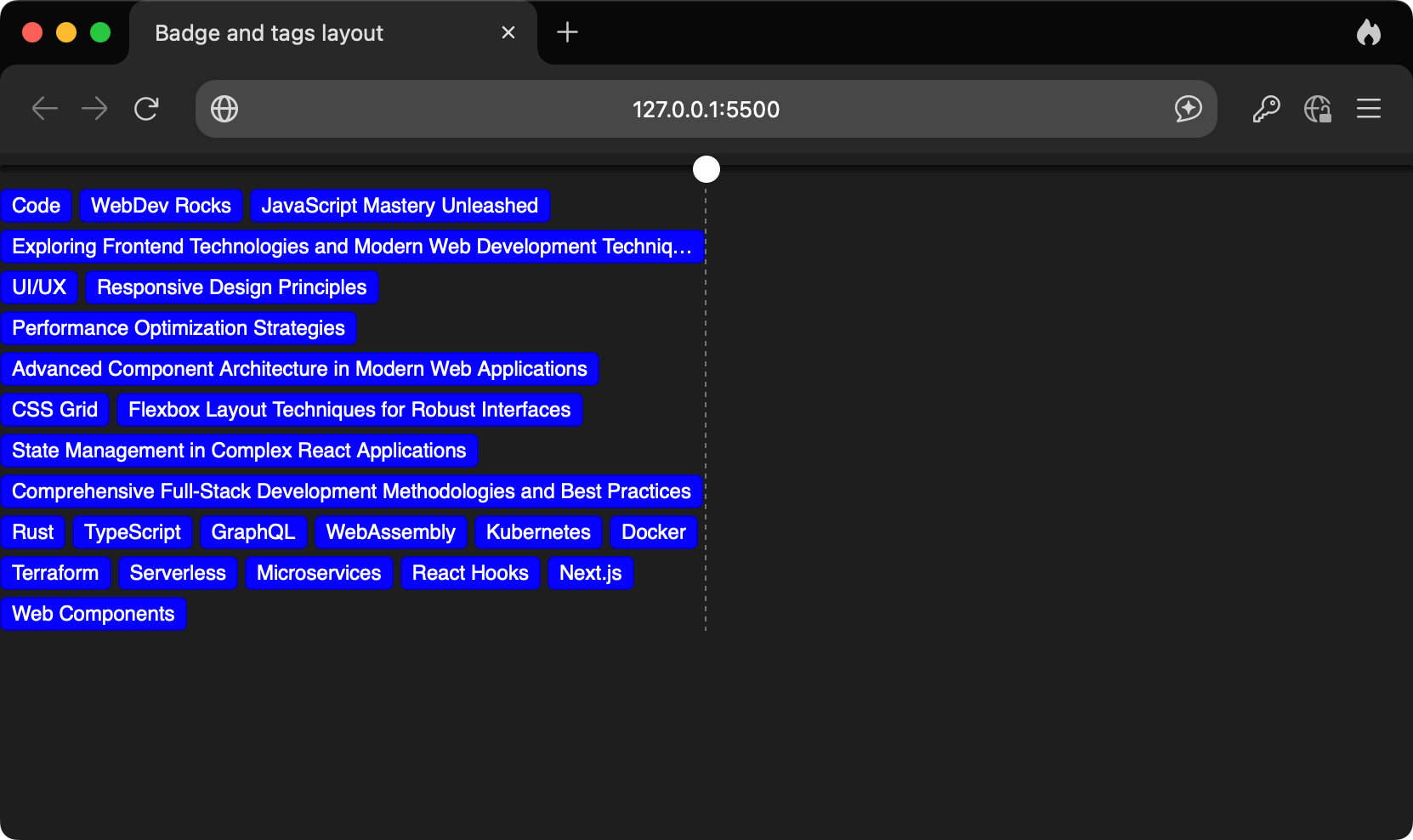Select State Management in Complex React tag

coord(239,451)
